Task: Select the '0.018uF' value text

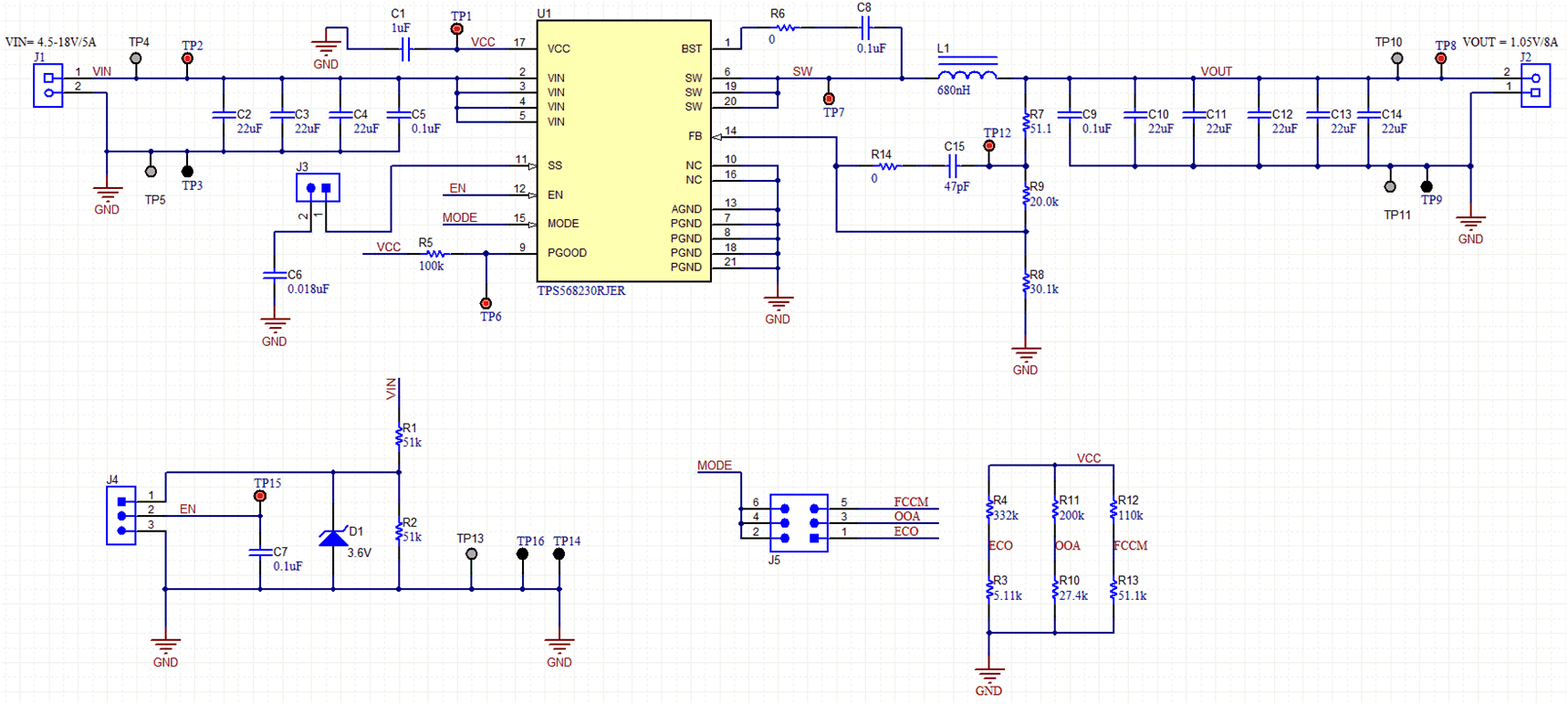Action: tap(308, 289)
